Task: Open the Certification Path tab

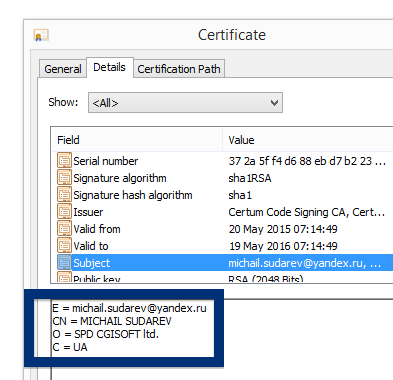Action: (x=179, y=69)
